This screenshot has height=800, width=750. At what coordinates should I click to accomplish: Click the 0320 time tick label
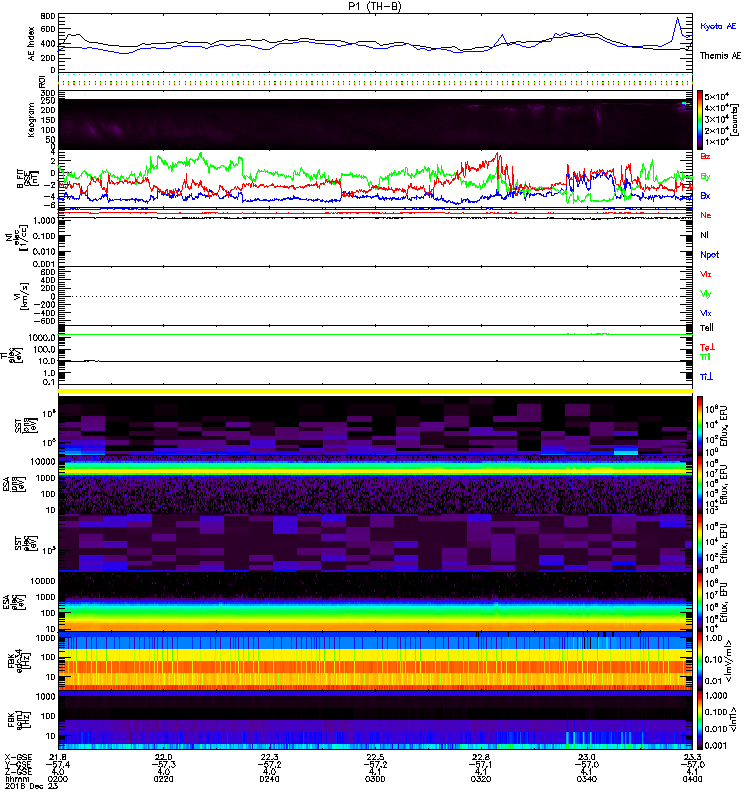tap(481, 779)
